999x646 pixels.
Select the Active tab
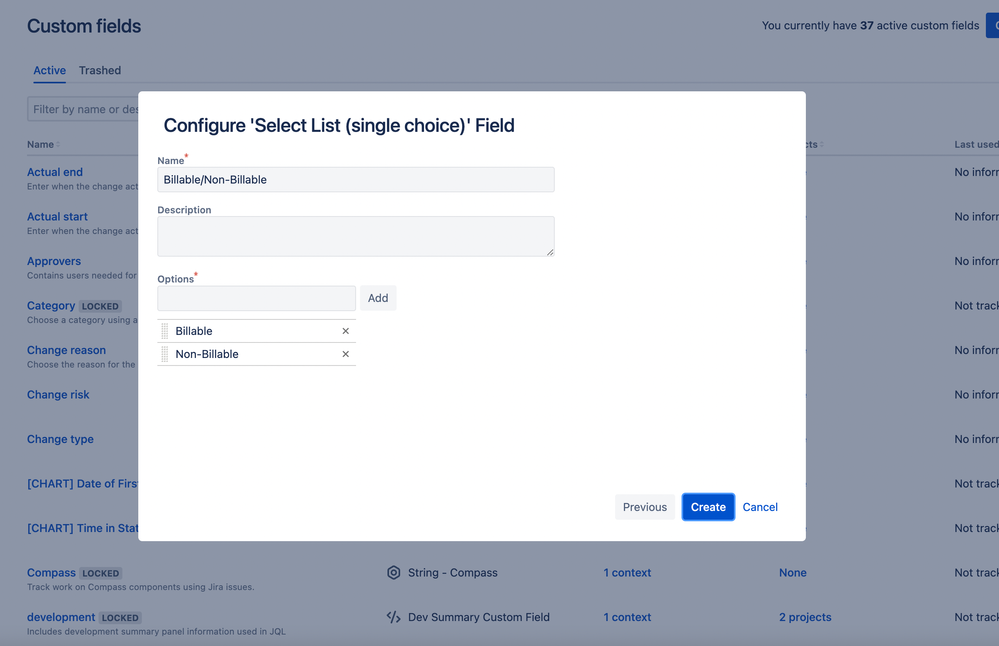point(49,70)
